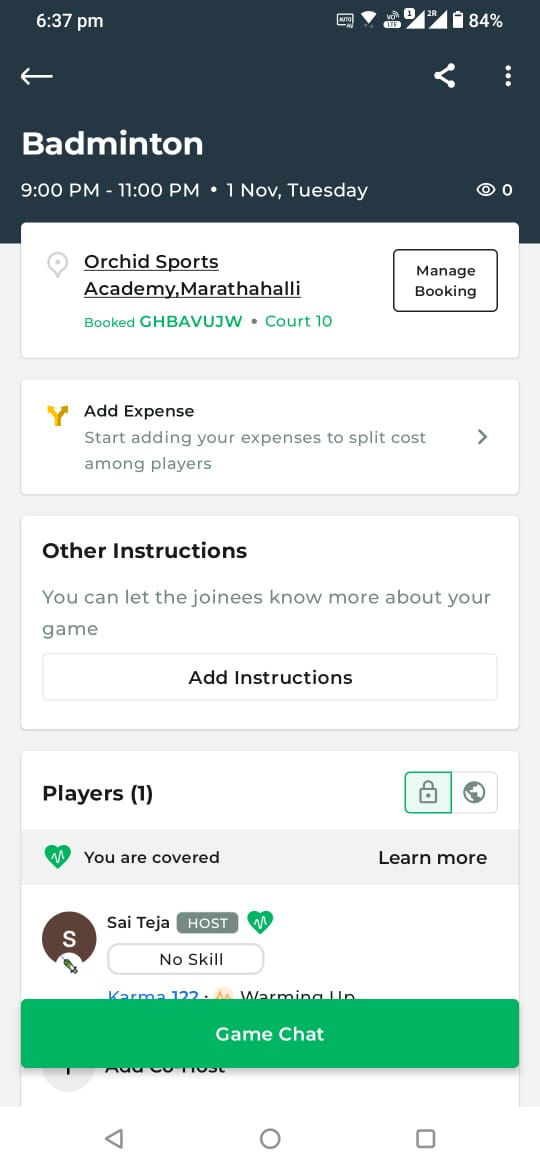
Task: Tap the location pin icon
Action: (57, 265)
